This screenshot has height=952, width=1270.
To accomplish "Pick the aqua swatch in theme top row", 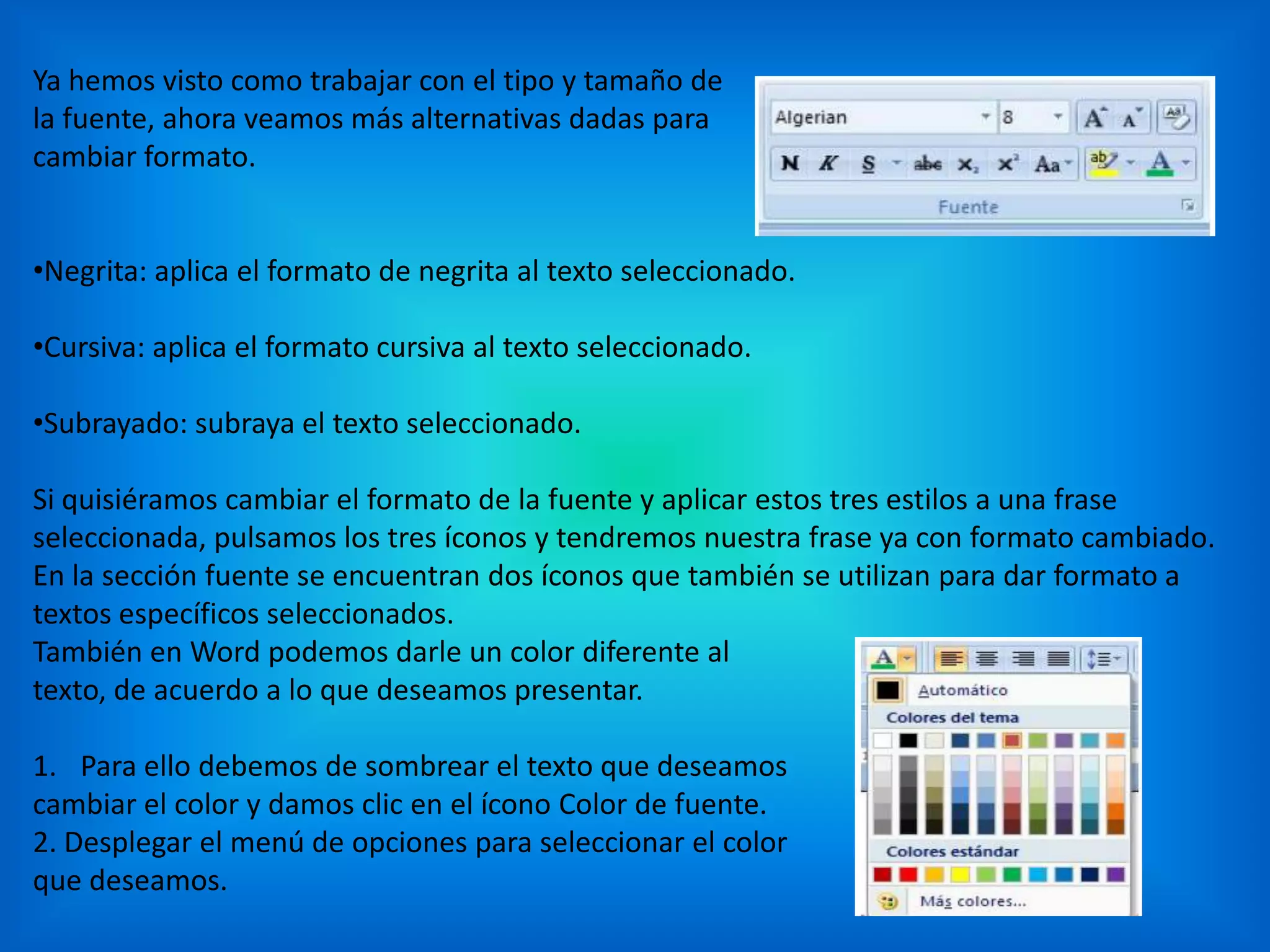I will (1090, 740).
